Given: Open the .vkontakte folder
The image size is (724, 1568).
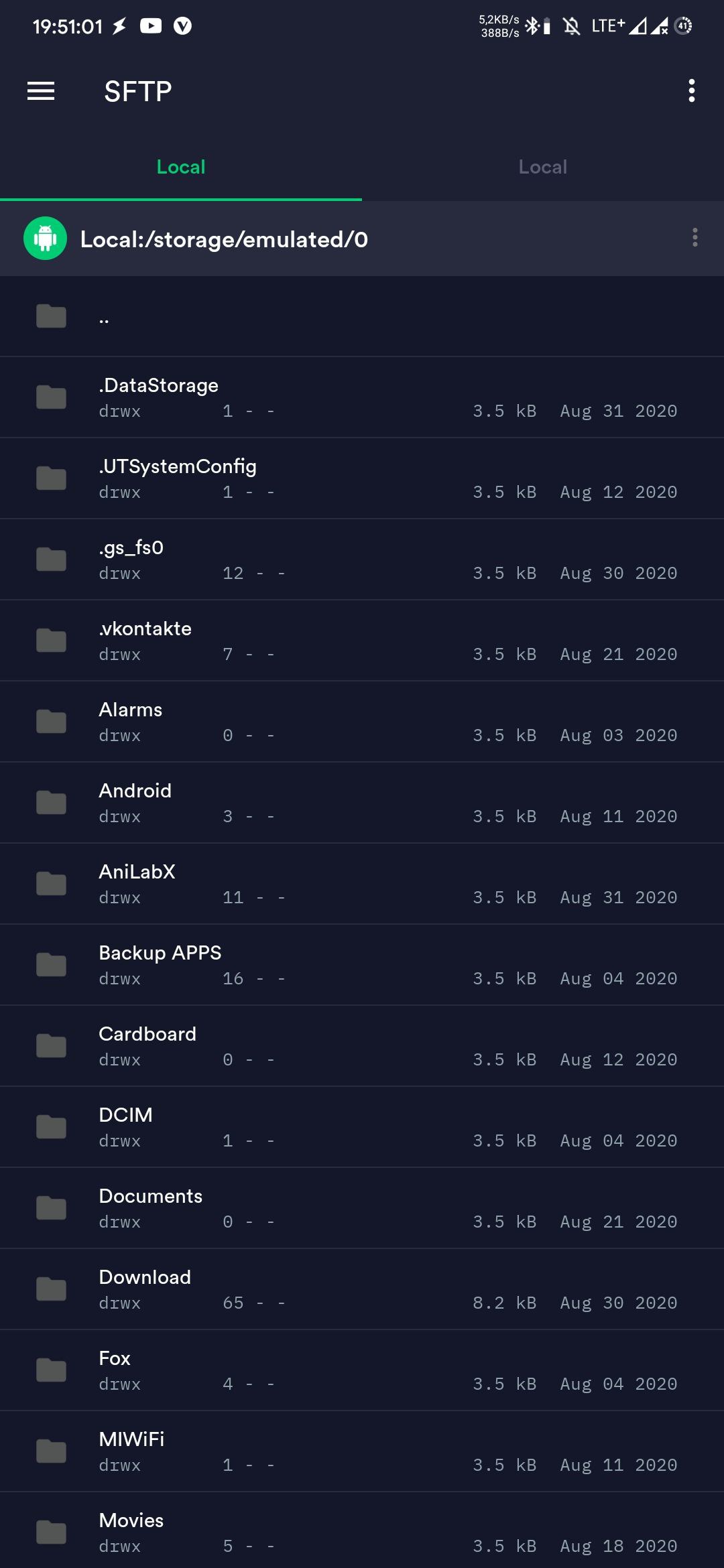Looking at the screenshot, I should click(362, 641).
